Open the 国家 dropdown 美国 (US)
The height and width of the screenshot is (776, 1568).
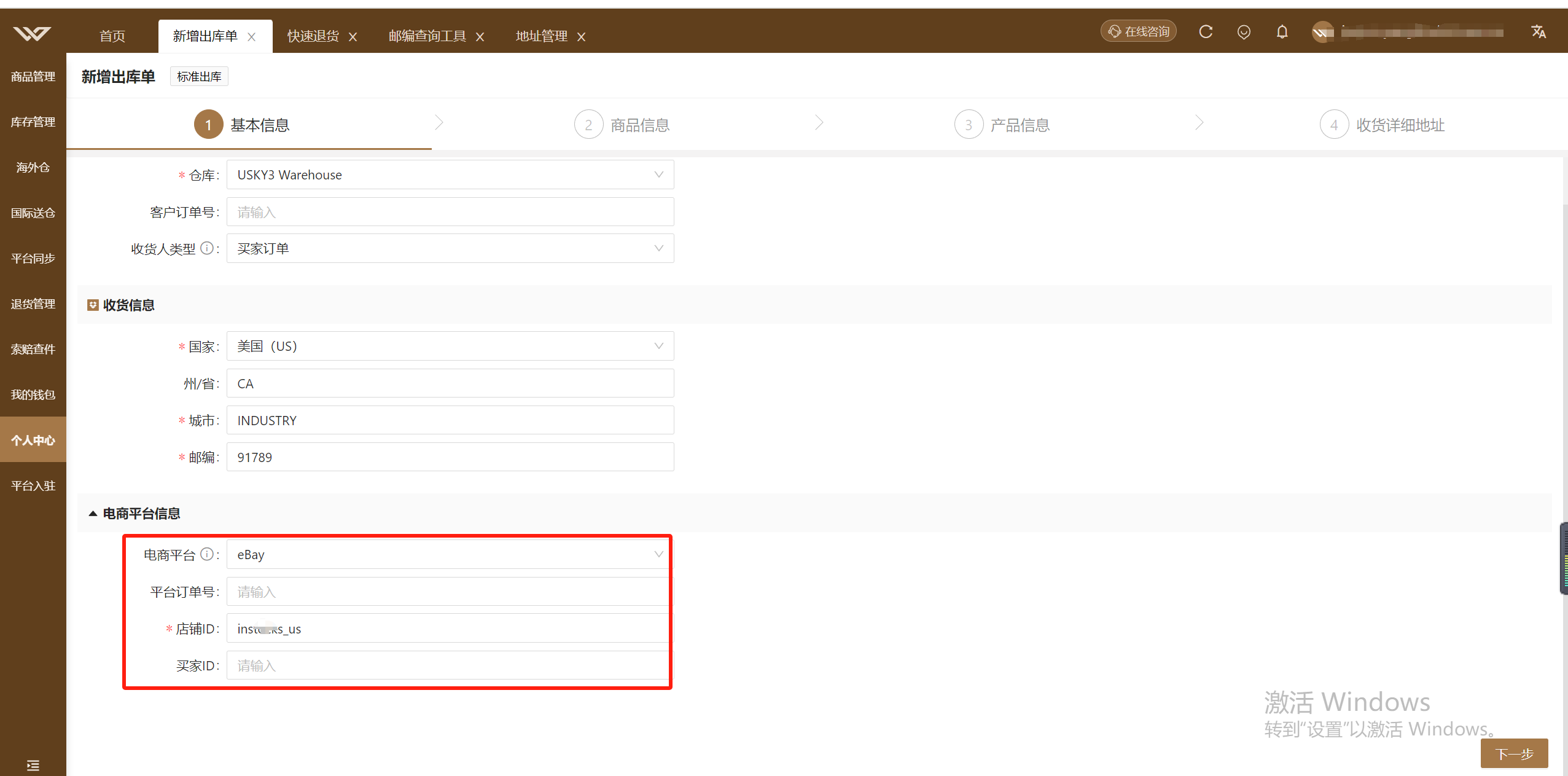tap(450, 346)
